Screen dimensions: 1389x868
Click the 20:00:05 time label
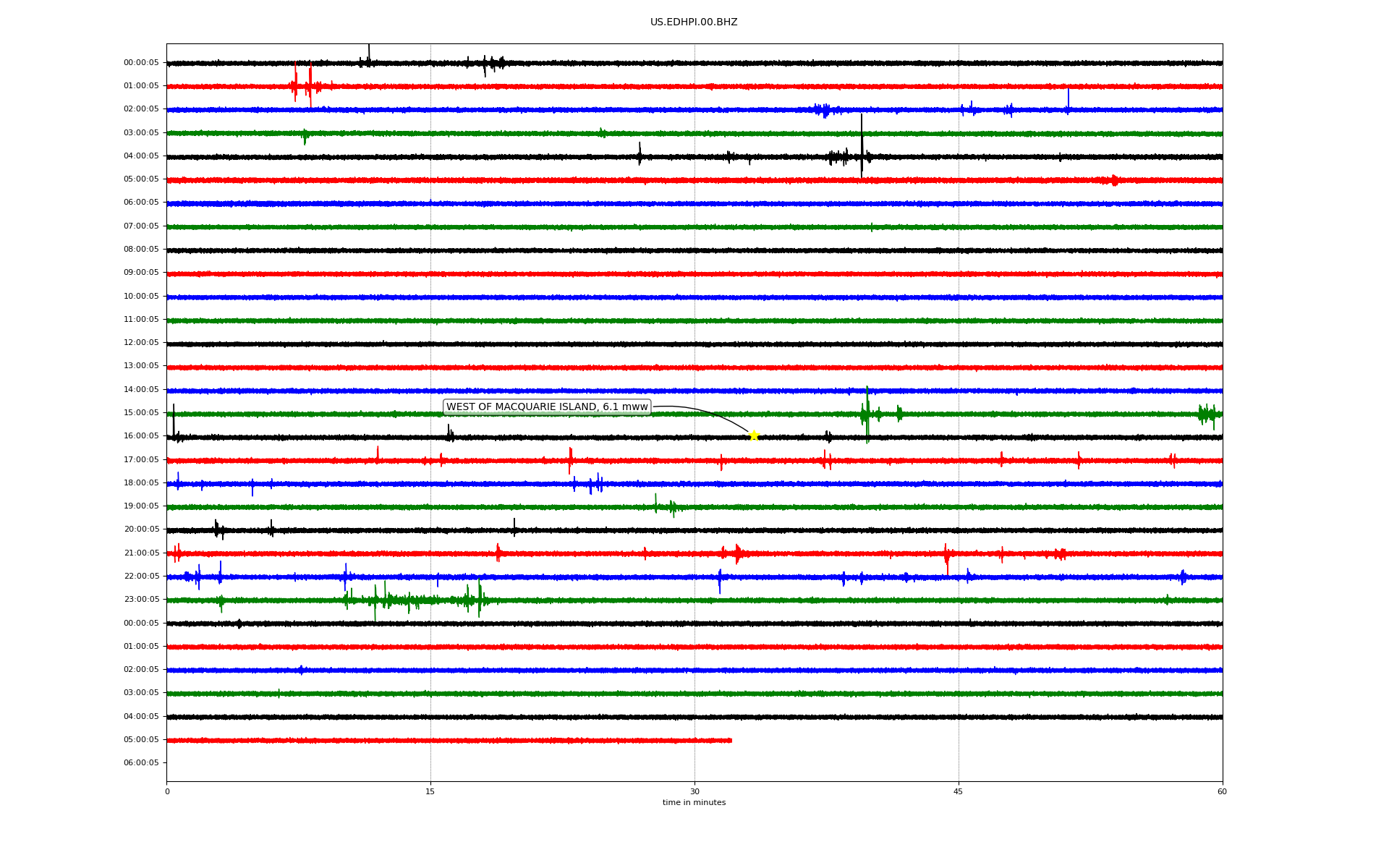coord(141,529)
